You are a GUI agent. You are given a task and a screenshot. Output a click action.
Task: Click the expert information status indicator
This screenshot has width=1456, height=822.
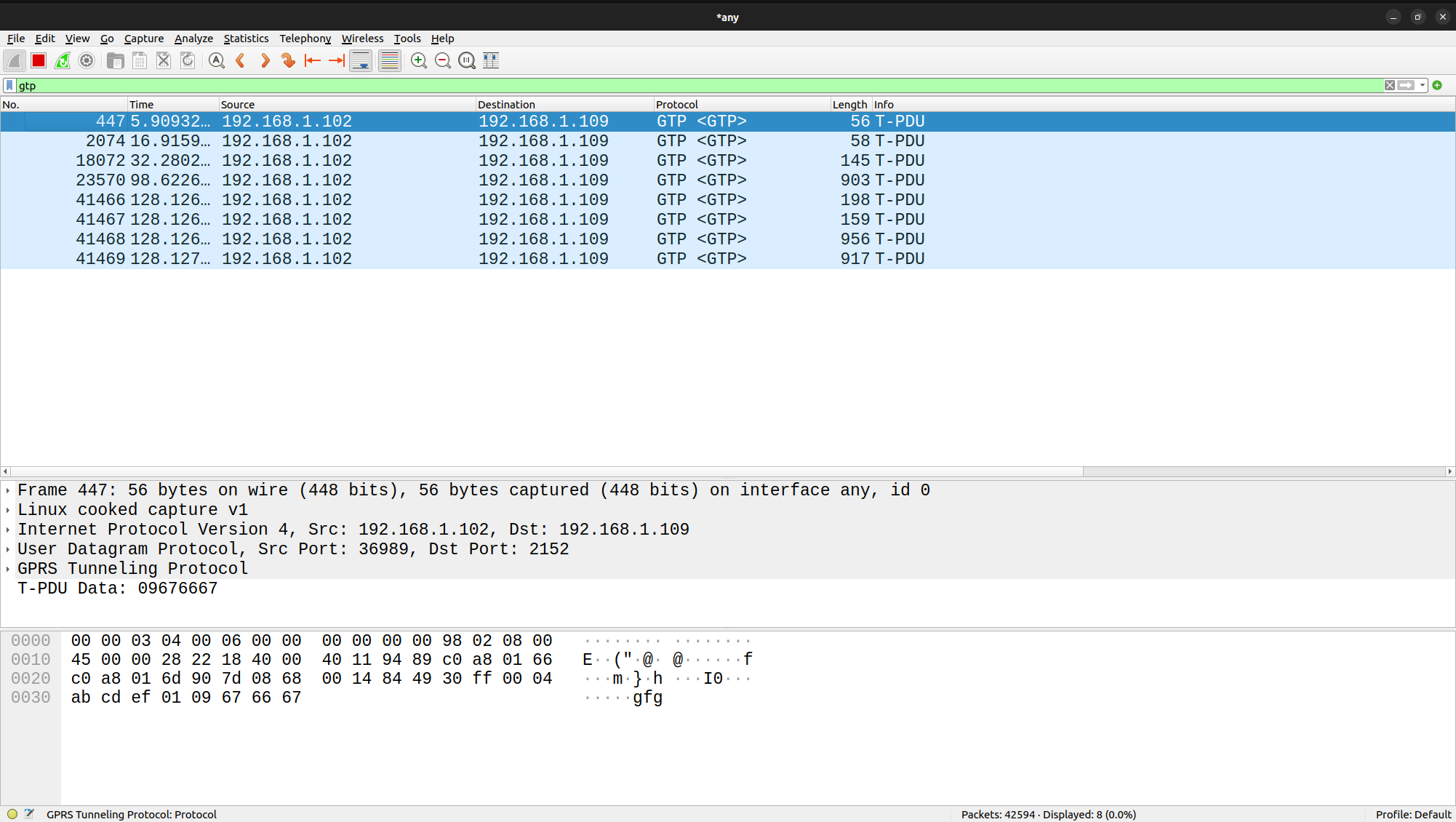pos(12,814)
